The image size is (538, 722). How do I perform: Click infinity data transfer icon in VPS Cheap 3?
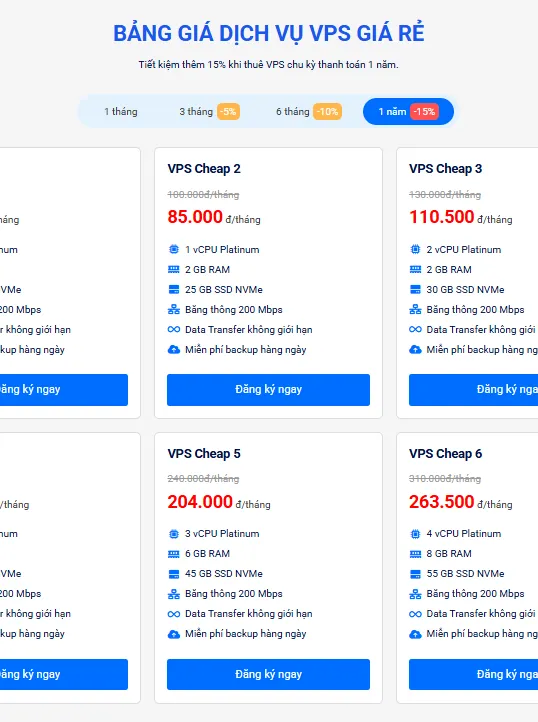(415, 329)
